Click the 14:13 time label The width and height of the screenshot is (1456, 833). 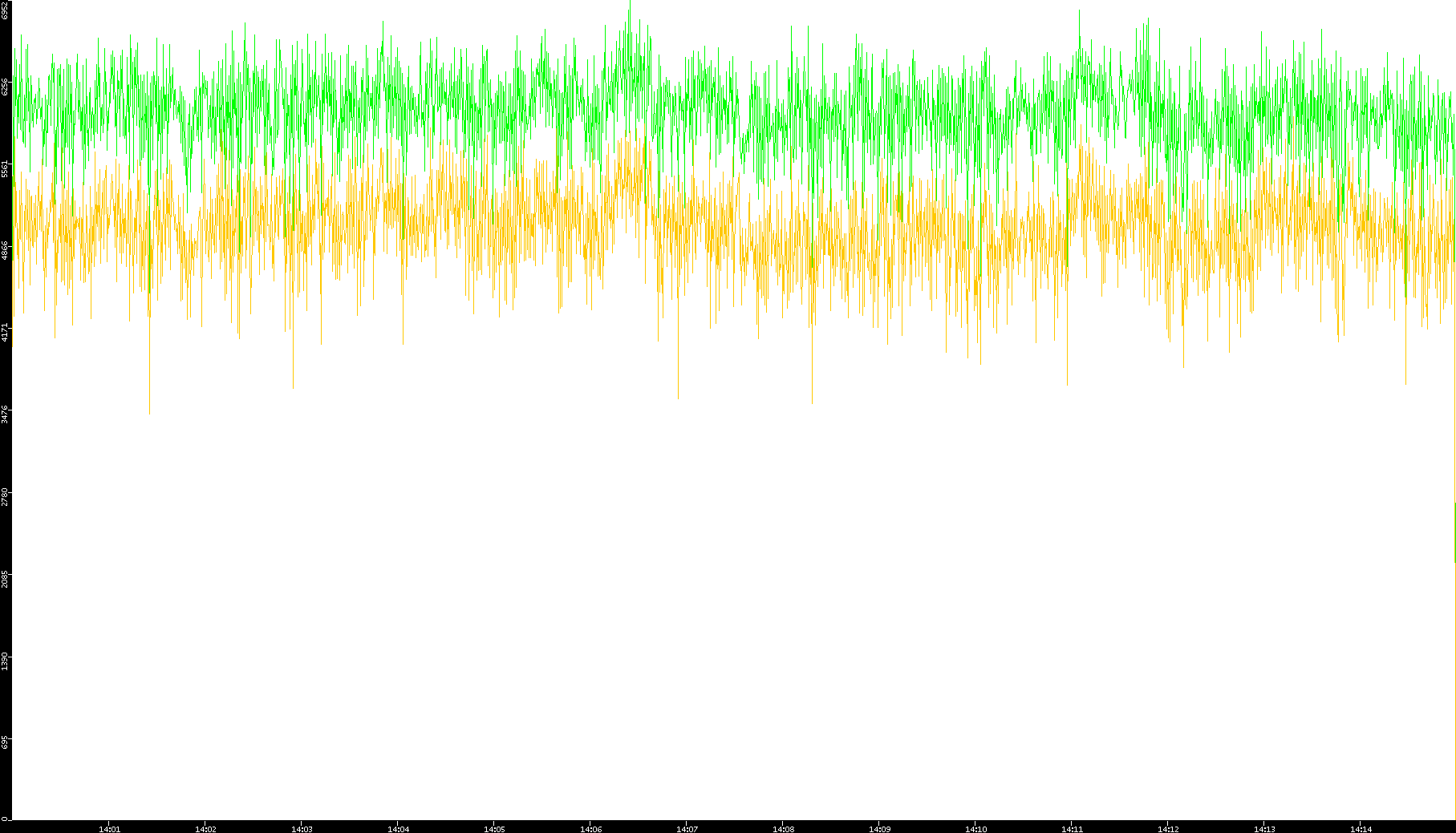point(1264,829)
